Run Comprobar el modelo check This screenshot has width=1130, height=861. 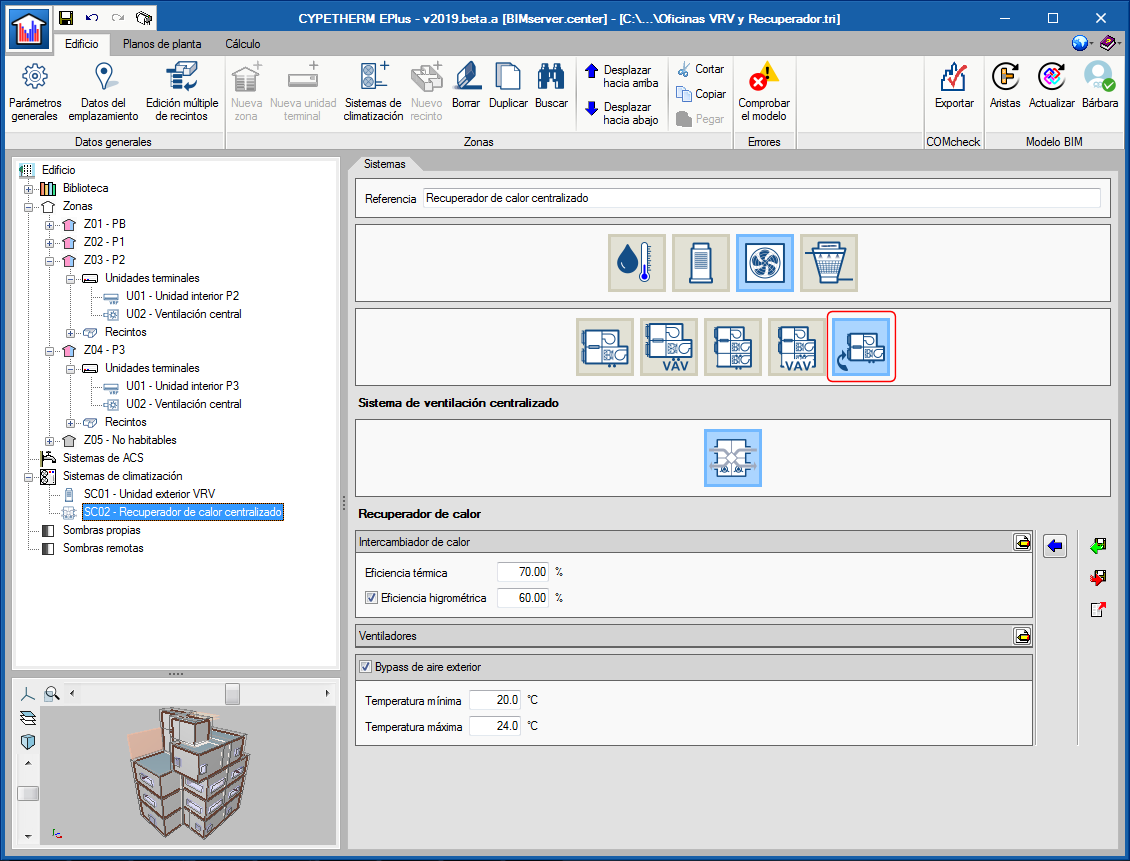[x=764, y=92]
